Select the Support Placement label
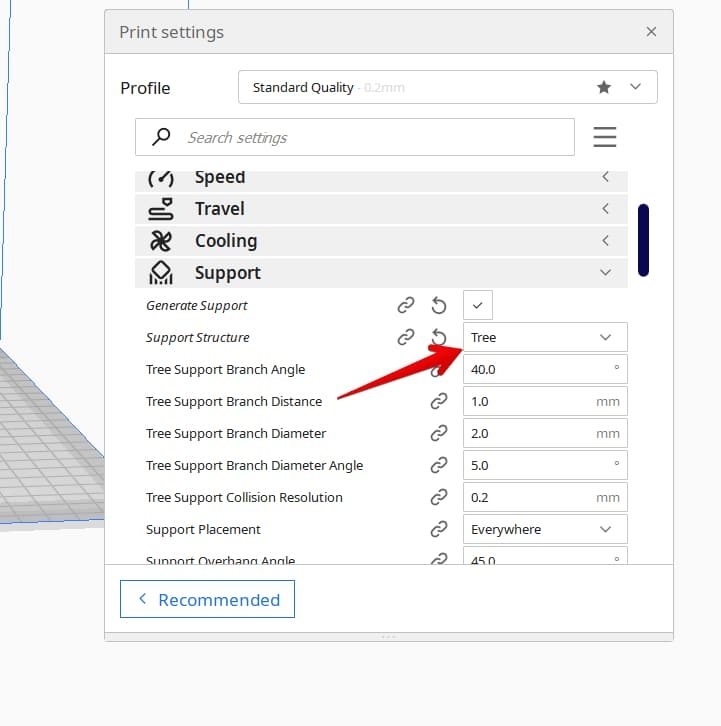The height and width of the screenshot is (726, 721). 203,529
